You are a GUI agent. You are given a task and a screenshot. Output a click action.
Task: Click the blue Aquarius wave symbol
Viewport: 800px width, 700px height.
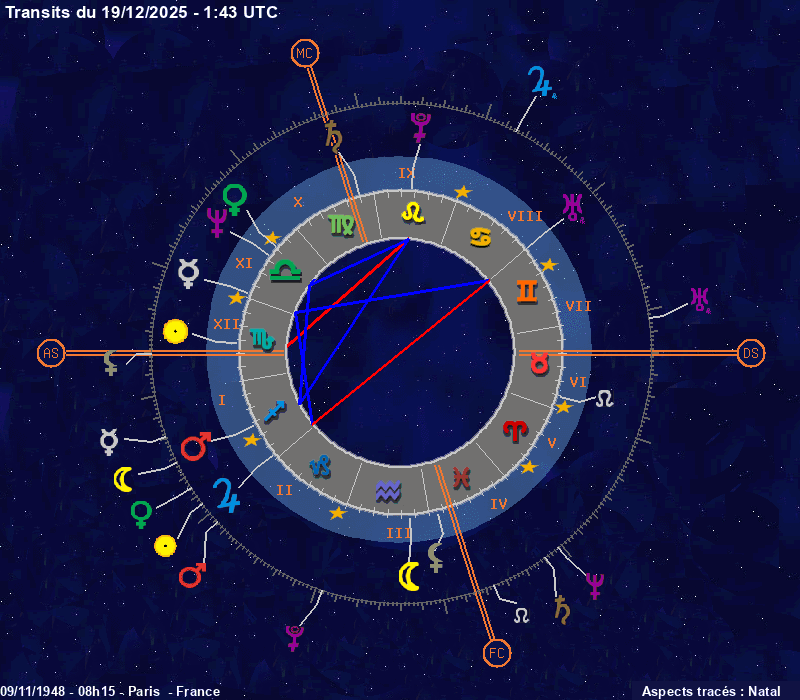click(x=387, y=491)
